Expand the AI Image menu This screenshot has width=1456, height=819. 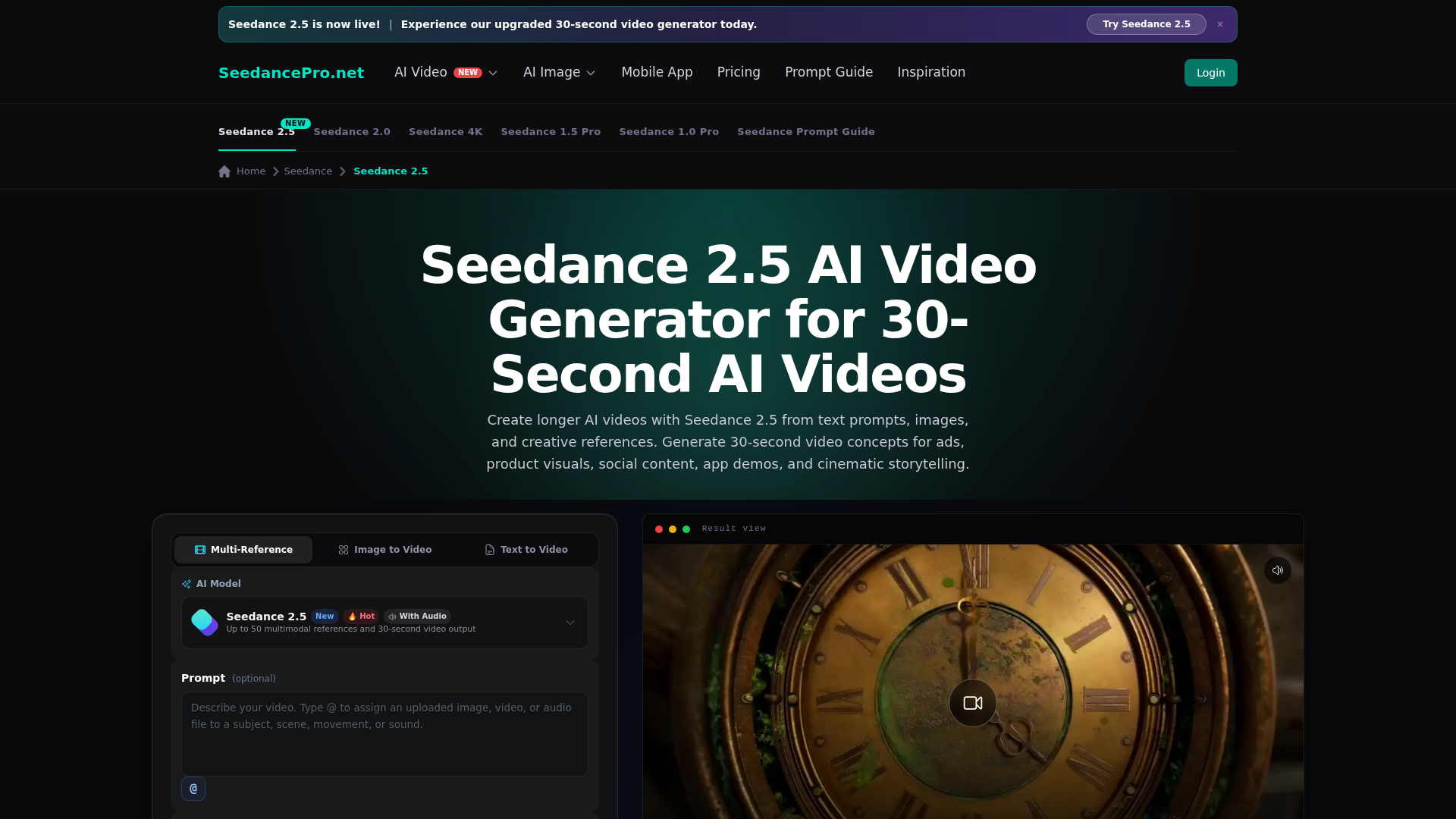pos(560,72)
